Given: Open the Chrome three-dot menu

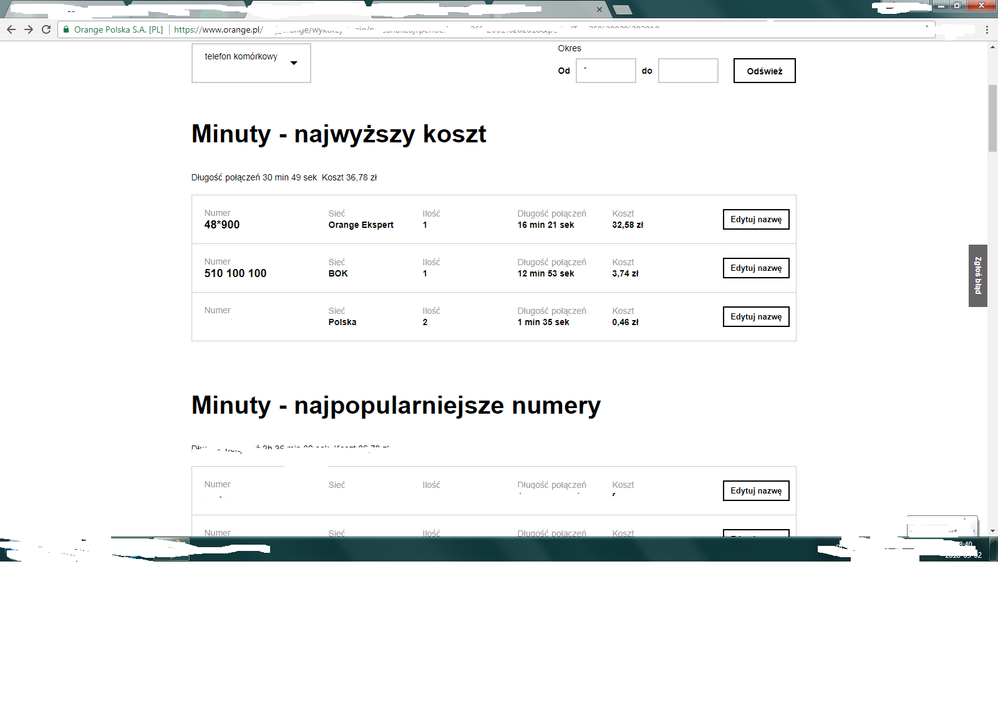Looking at the screenshot, I should point(986,29).
